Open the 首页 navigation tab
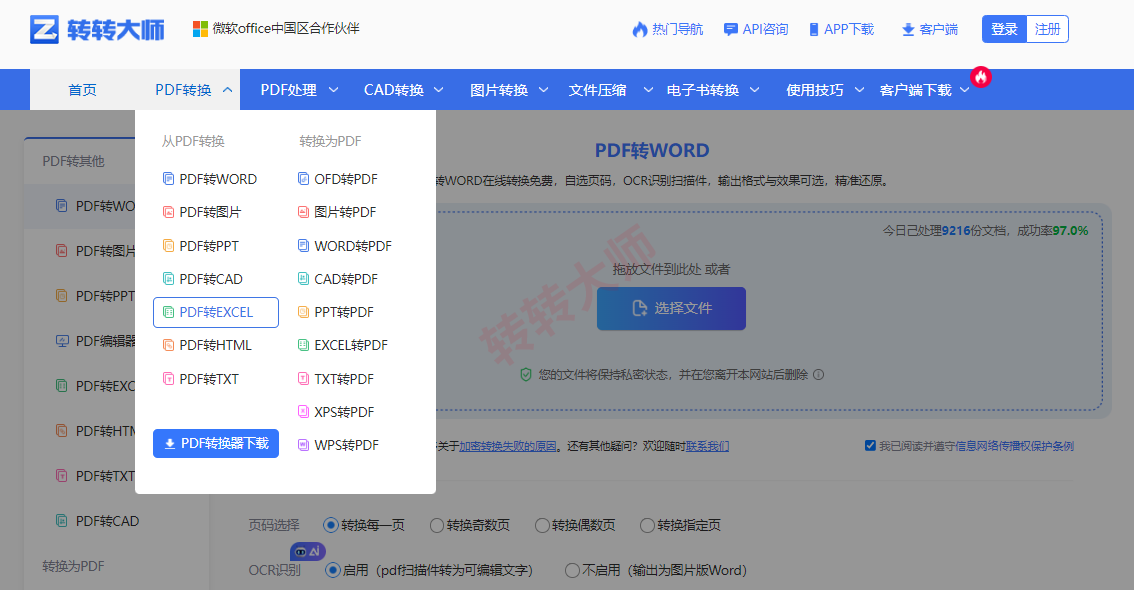Image resolution: width=1134 pixels, height=590 pixels. pos(82,90)
